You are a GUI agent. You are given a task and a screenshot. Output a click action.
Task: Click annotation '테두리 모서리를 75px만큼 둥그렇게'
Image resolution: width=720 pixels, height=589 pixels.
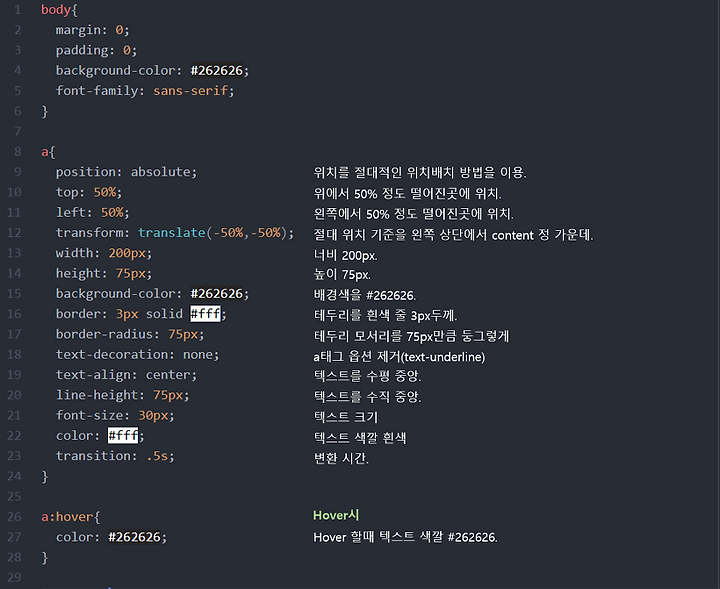tap(411, 336)
